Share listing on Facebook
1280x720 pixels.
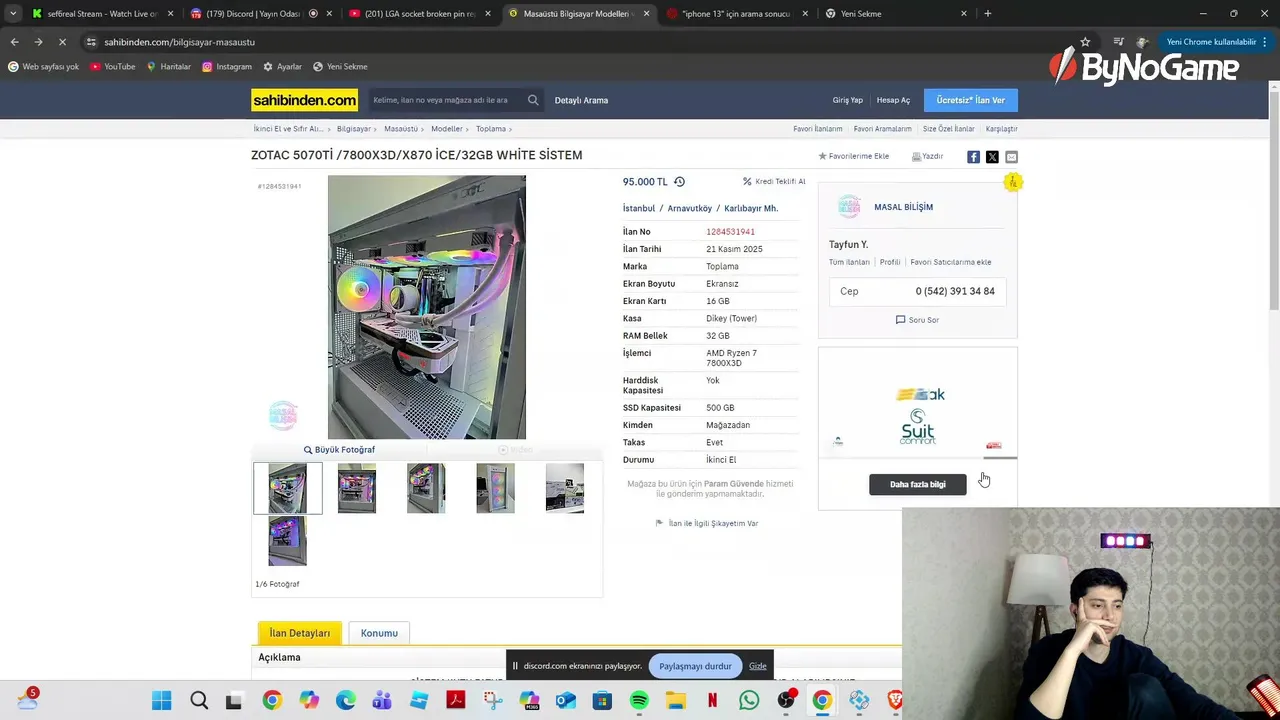[973, 157]
